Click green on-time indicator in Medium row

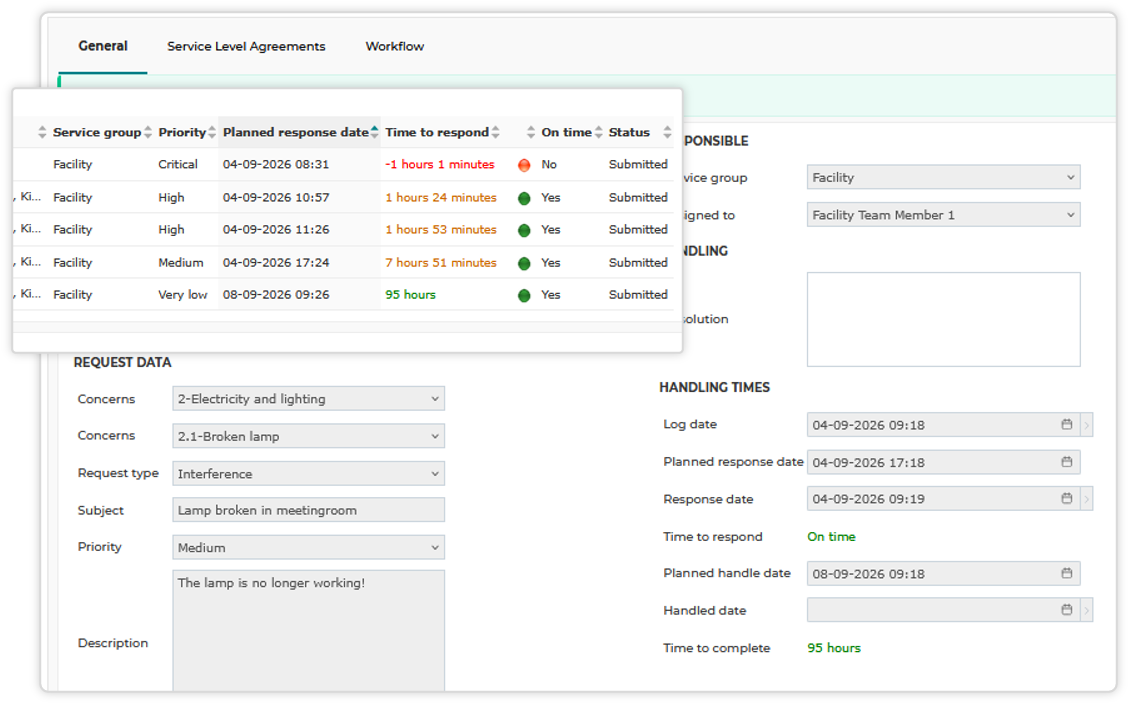click(524, 263)
